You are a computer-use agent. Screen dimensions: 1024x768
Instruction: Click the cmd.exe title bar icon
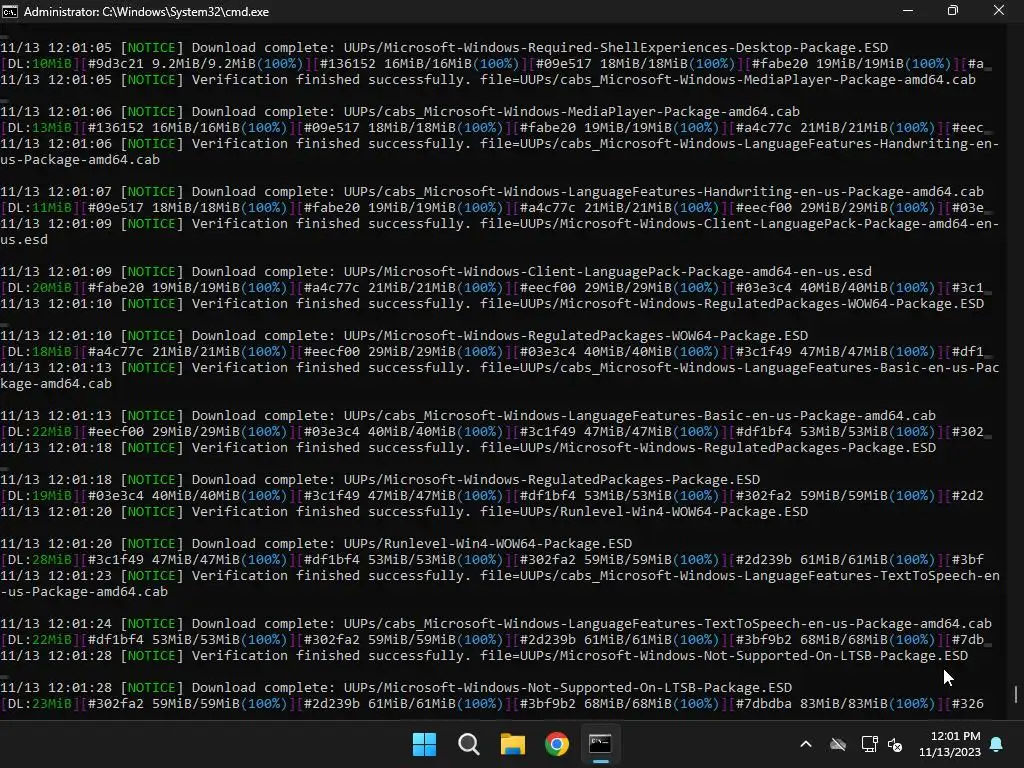click(x=10, y=12)
